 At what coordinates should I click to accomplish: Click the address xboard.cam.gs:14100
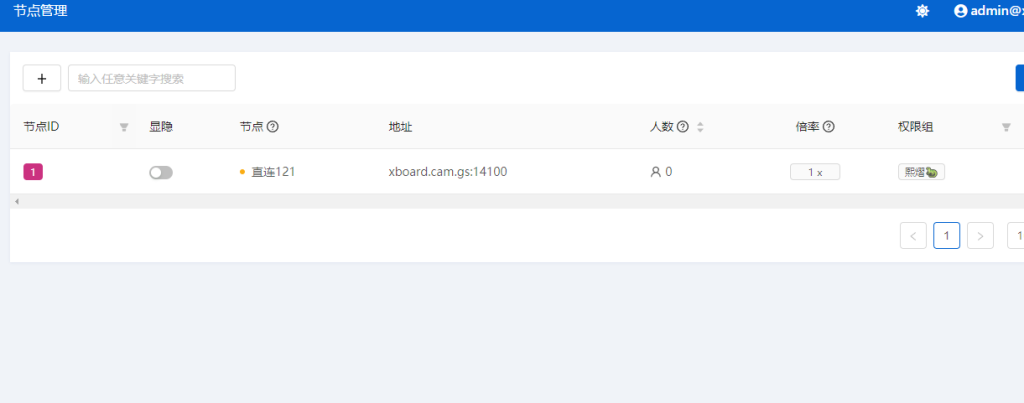coord(448,172)
